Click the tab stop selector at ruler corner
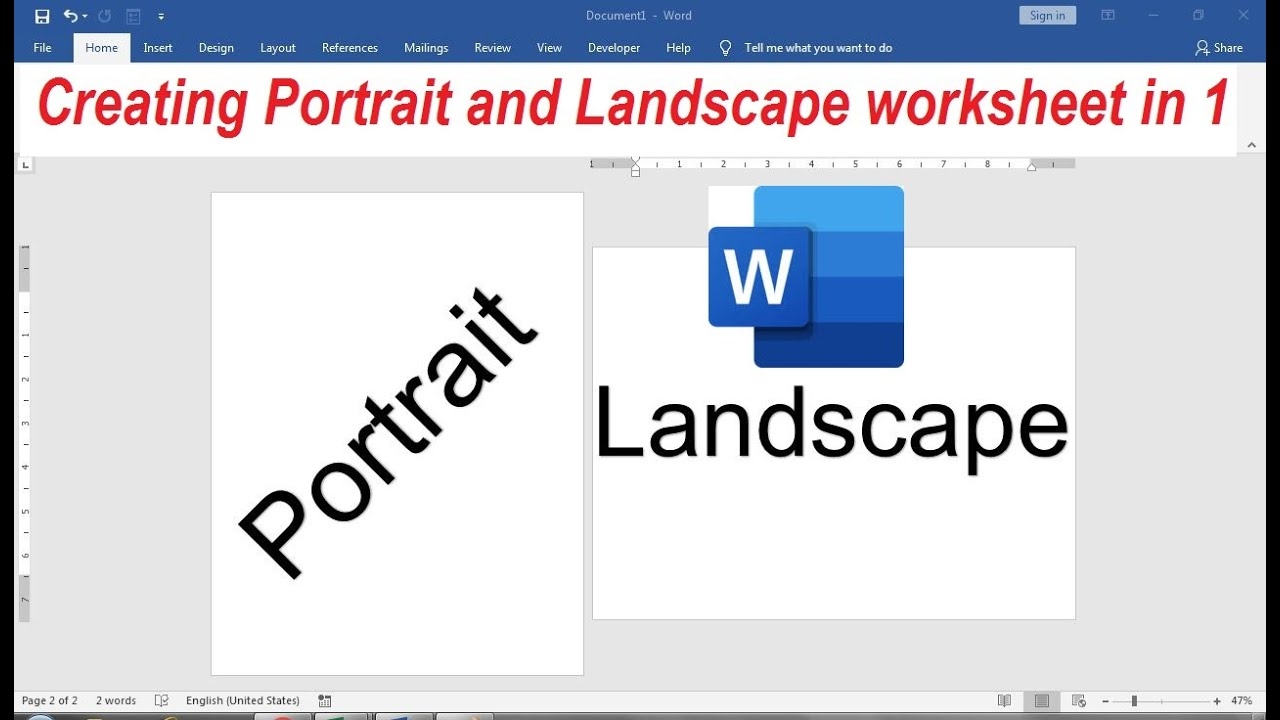The width and height of the screenshot is (1280, 720). click(x=25, y=163)
